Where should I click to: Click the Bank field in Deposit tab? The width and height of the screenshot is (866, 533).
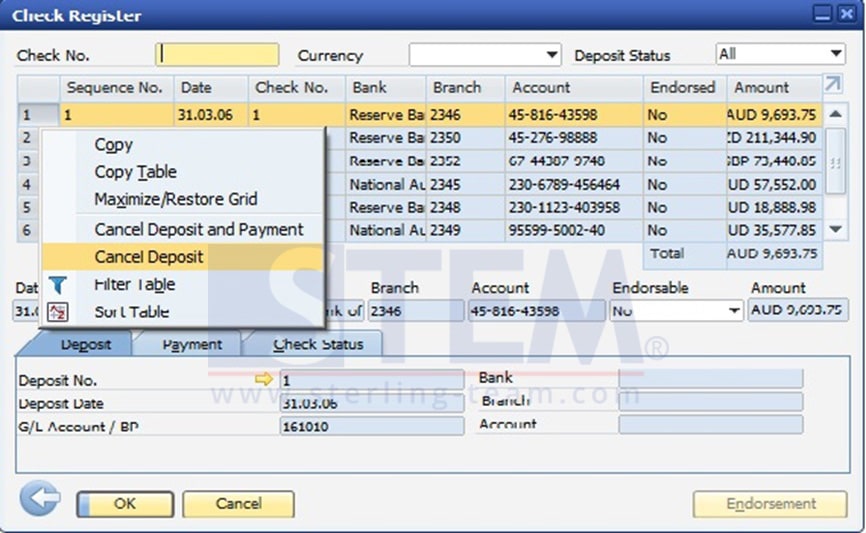(711, 378)
